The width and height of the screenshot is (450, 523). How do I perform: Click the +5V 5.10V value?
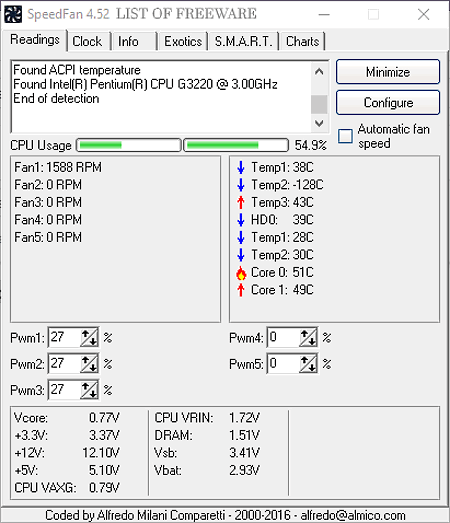point(104,470)
